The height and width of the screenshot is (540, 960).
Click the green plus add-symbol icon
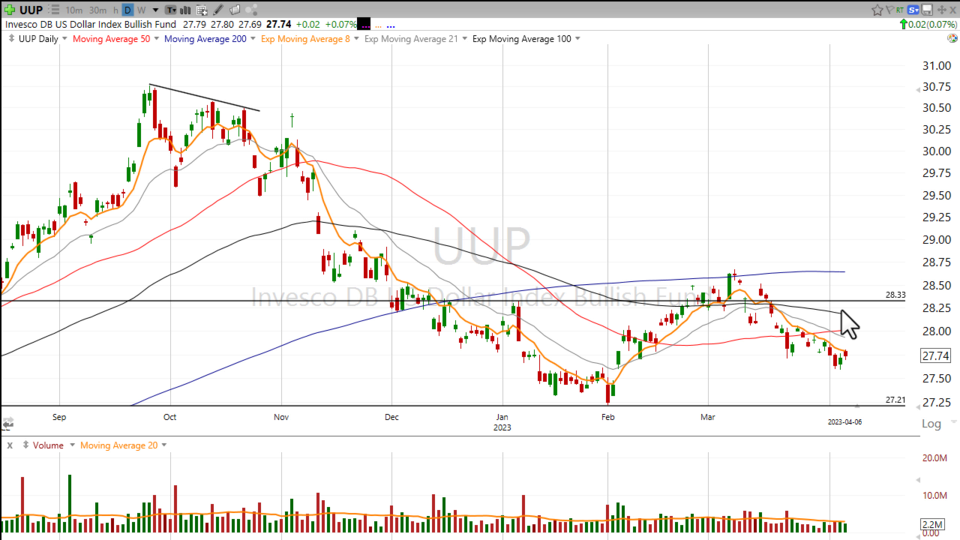pos(10,10)
